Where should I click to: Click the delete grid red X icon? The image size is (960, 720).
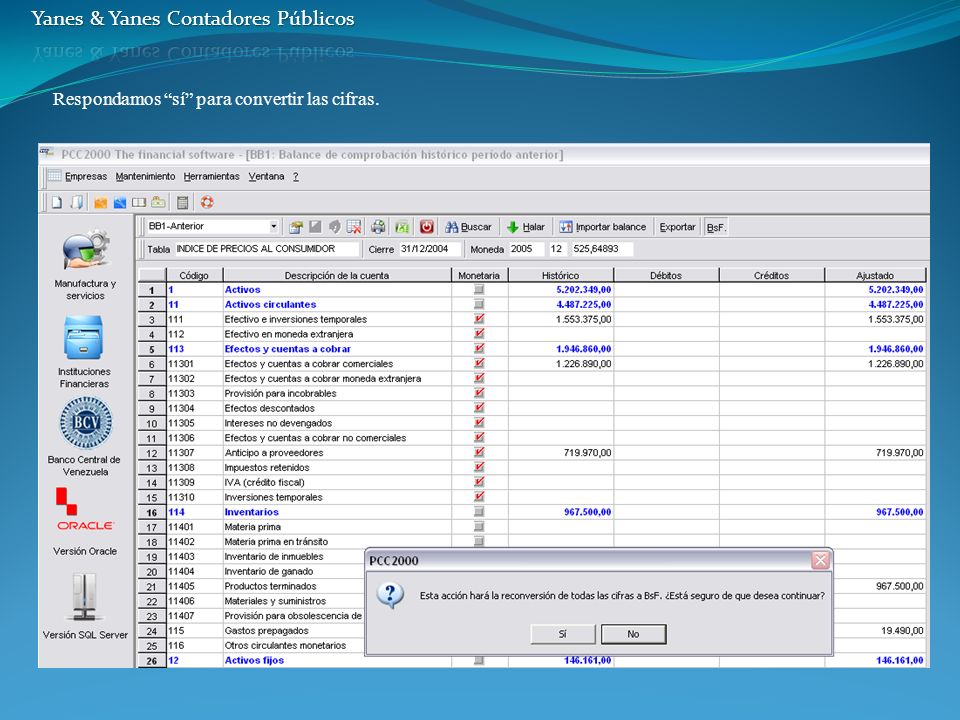(x=354, y=227)
